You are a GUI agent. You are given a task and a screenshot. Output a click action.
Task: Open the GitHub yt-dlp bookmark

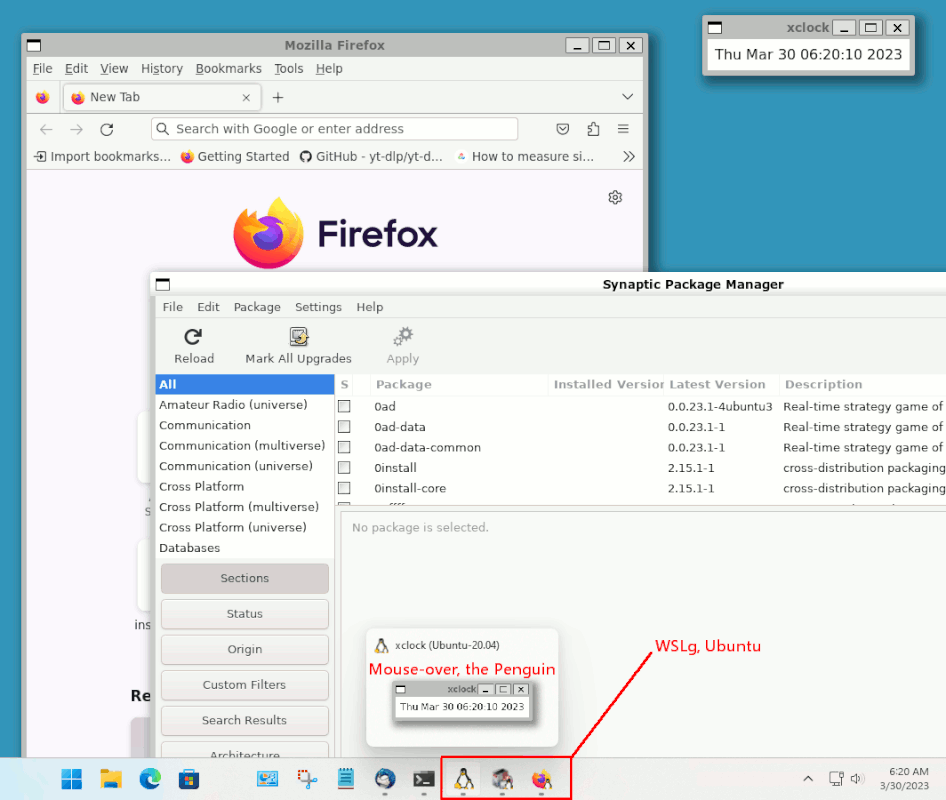point(372,156)
